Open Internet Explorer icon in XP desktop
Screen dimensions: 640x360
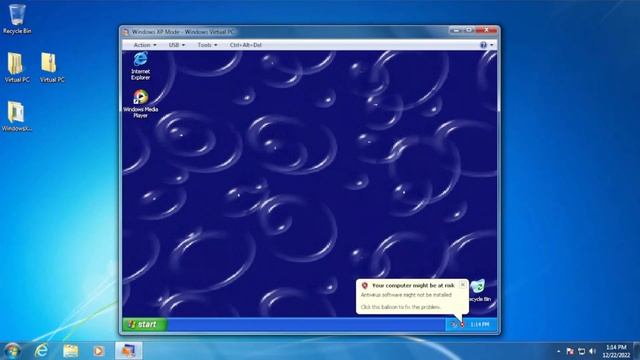140,66
